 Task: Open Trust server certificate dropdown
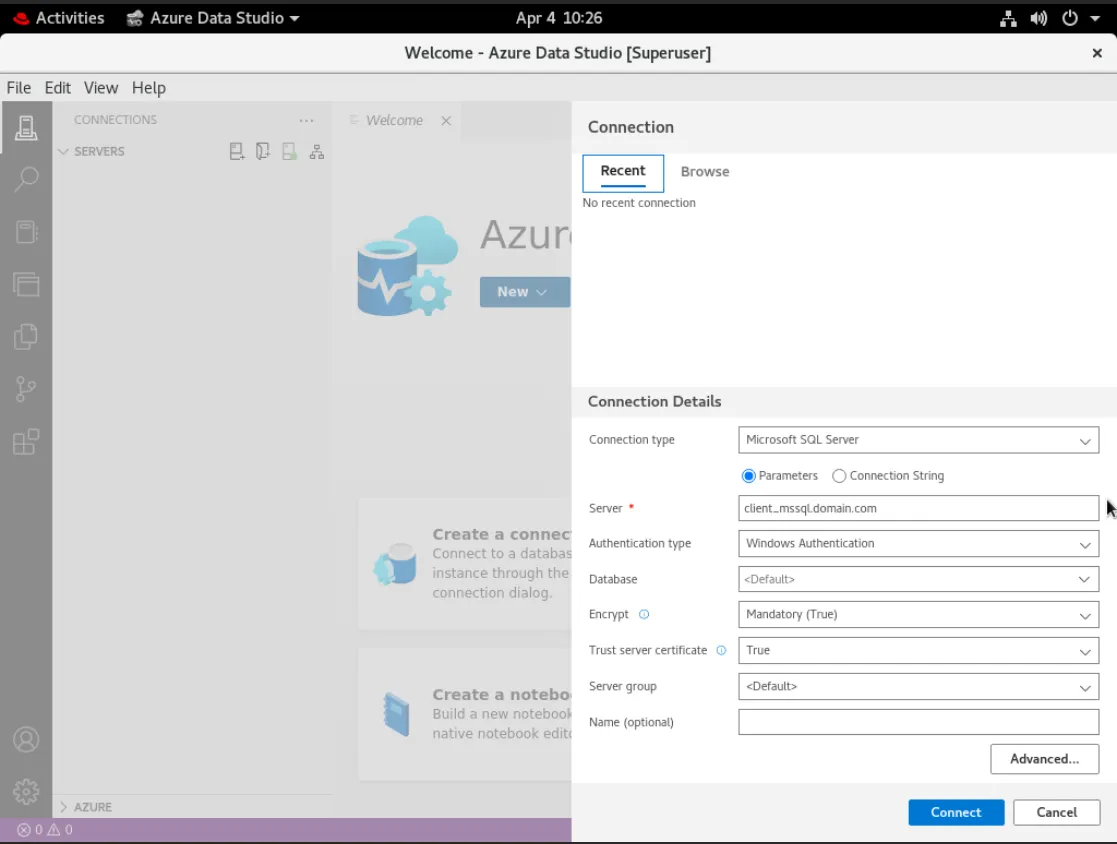918,650
